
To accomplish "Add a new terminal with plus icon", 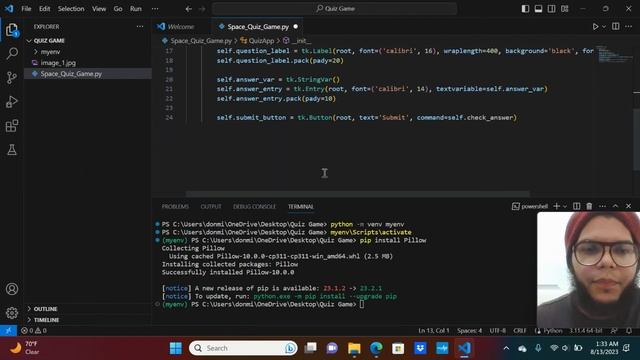I will [556, 206].
